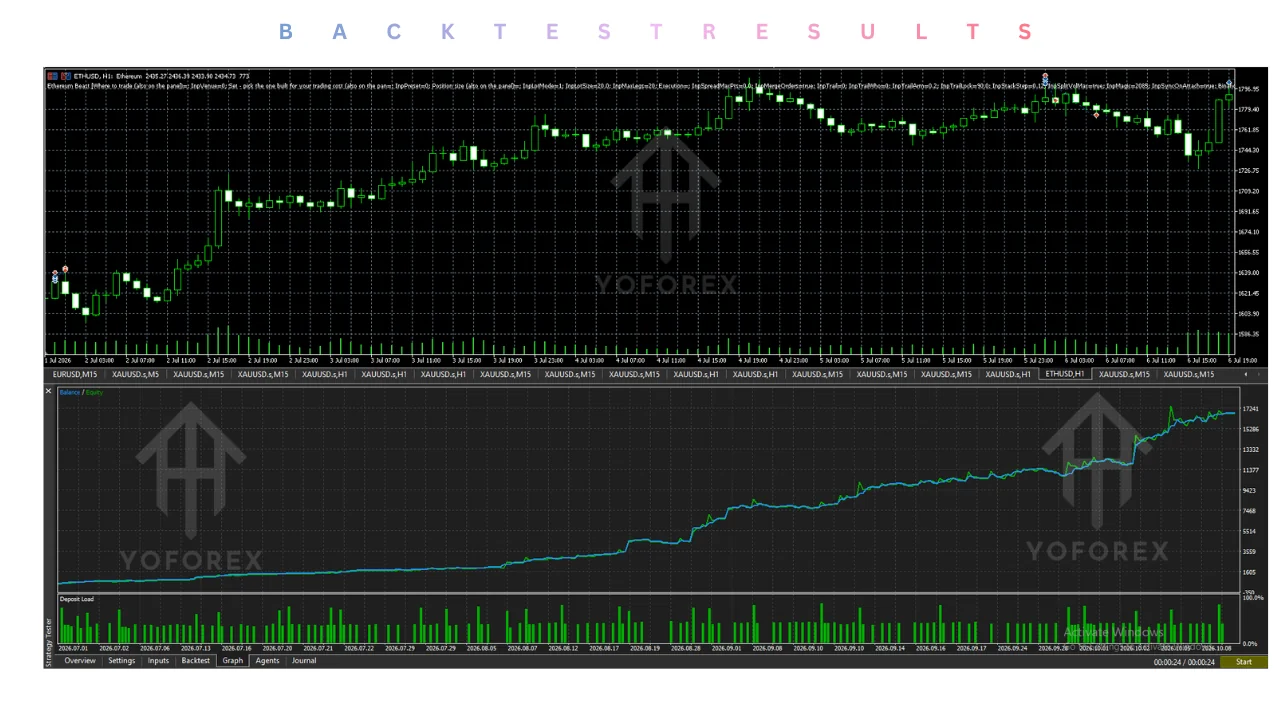Switch to the Settings tab
Screen dimensions: 1280x720
(x=122, y=661)
